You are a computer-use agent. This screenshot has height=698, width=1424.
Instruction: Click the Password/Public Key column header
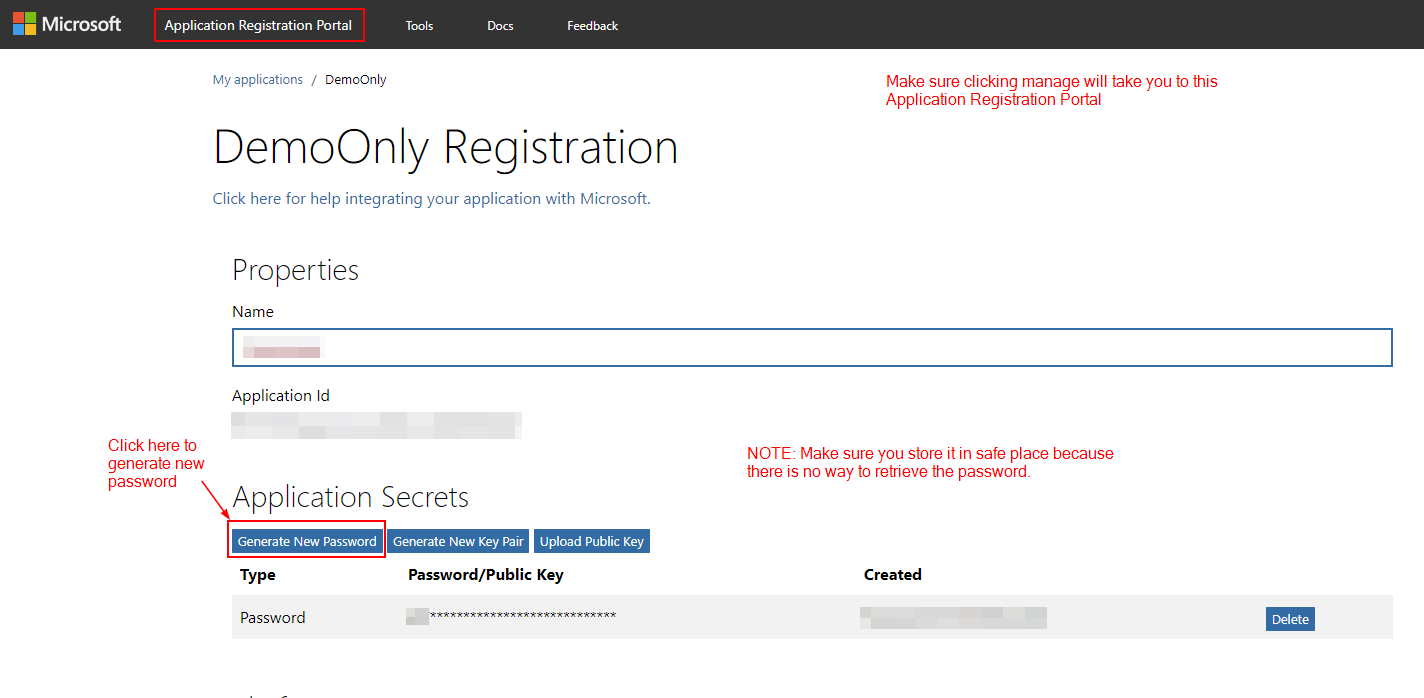485,575
